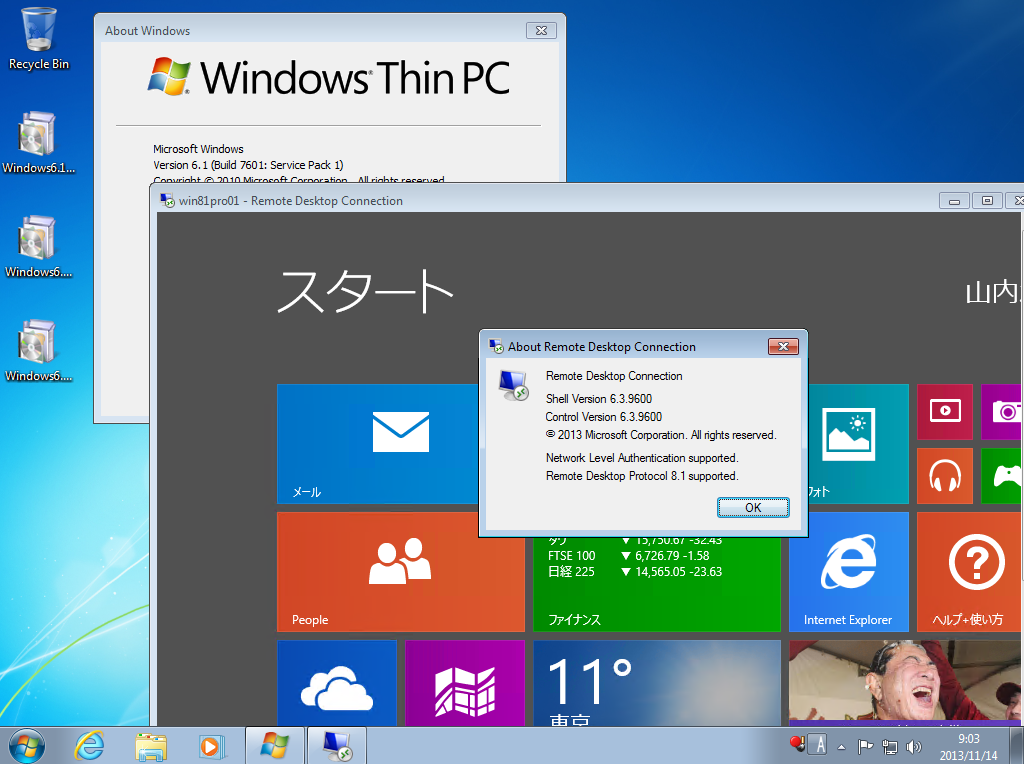Open the news photo tile of laughing man
Screen dimensions: 1024x764
906,683
